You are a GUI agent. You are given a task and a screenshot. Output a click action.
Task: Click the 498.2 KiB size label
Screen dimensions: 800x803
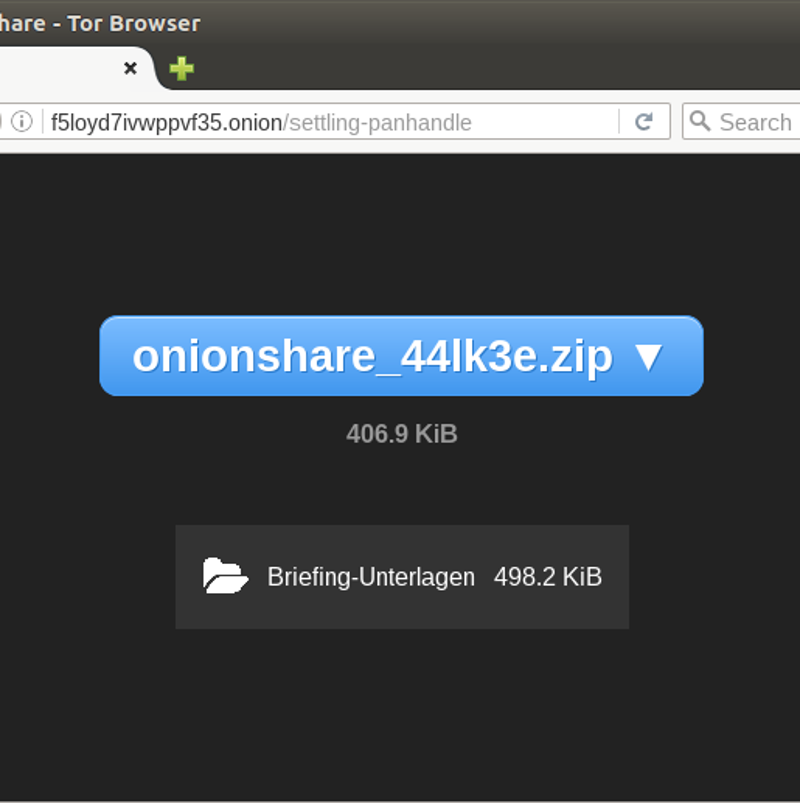[x=547, y=577]
